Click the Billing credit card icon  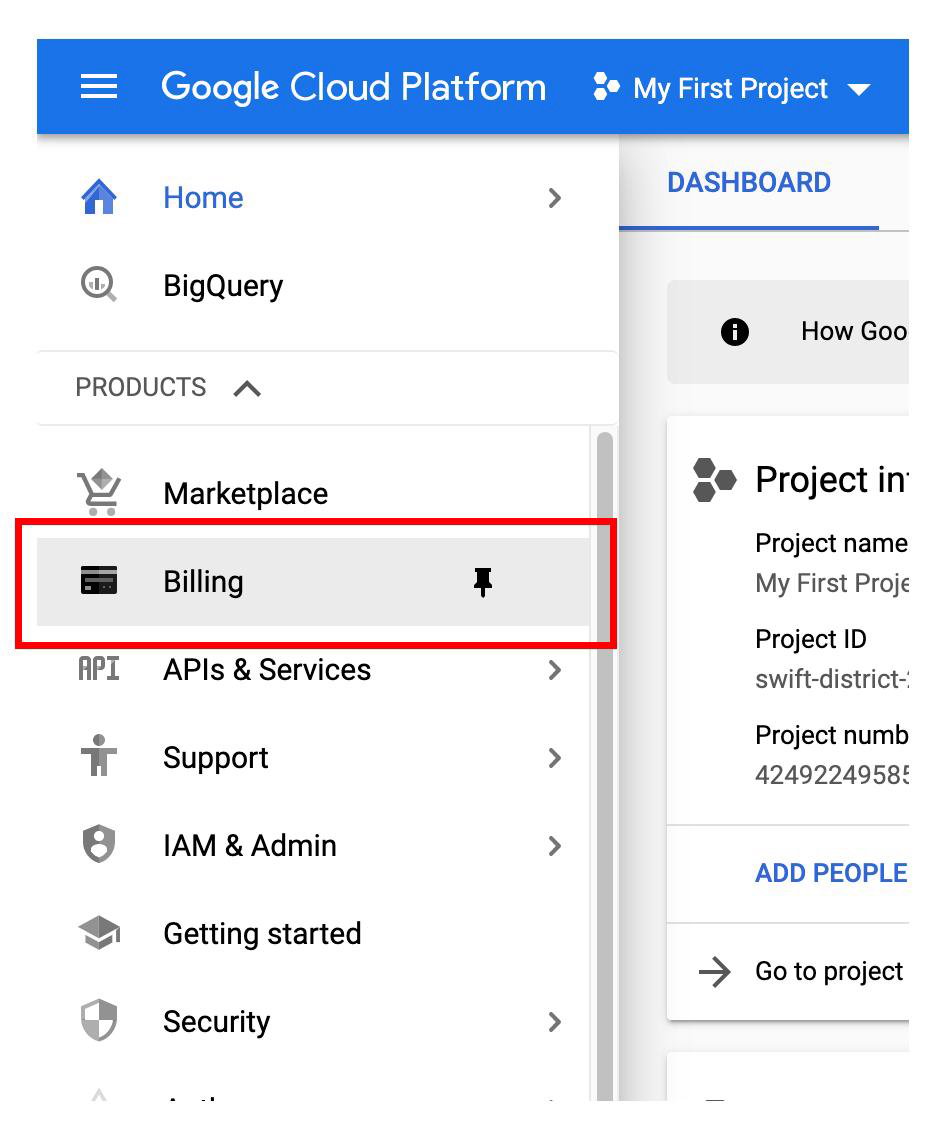[x=99, y=580]
